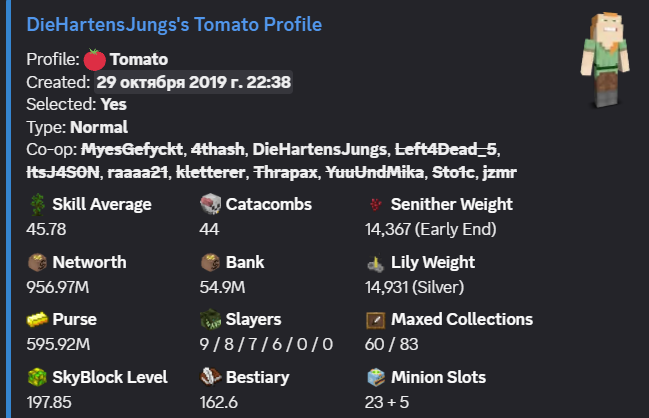Click the Networth value 956.97M
The height and width of the screenshot is (418, 649).
58,287
